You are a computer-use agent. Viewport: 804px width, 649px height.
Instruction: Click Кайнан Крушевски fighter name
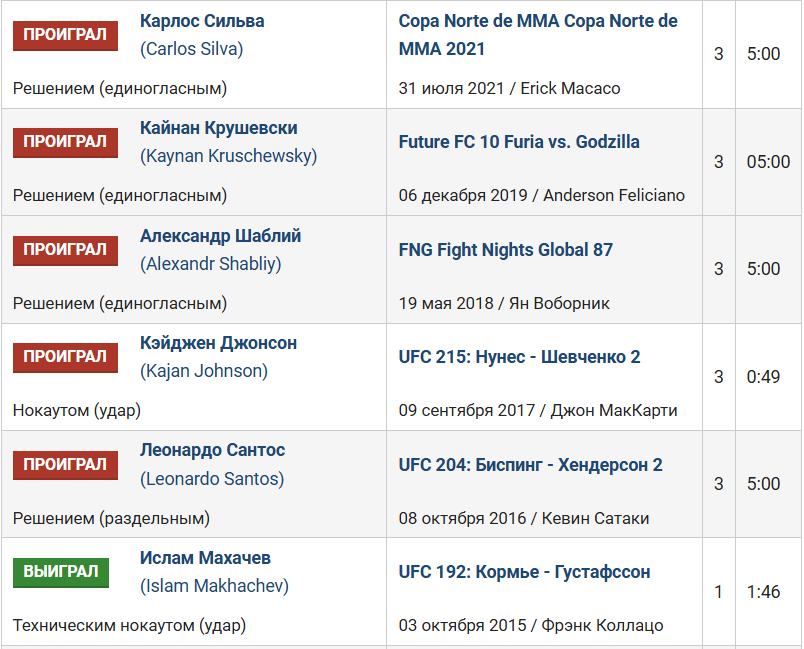(218, 128)
